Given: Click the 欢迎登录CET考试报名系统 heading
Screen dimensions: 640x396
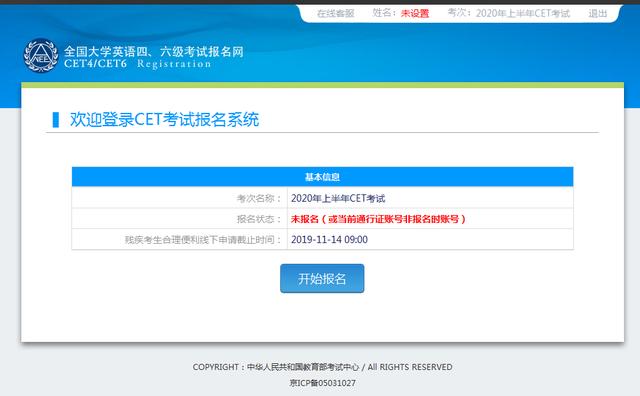Looking at the screenshot, I should click(164, 120).
